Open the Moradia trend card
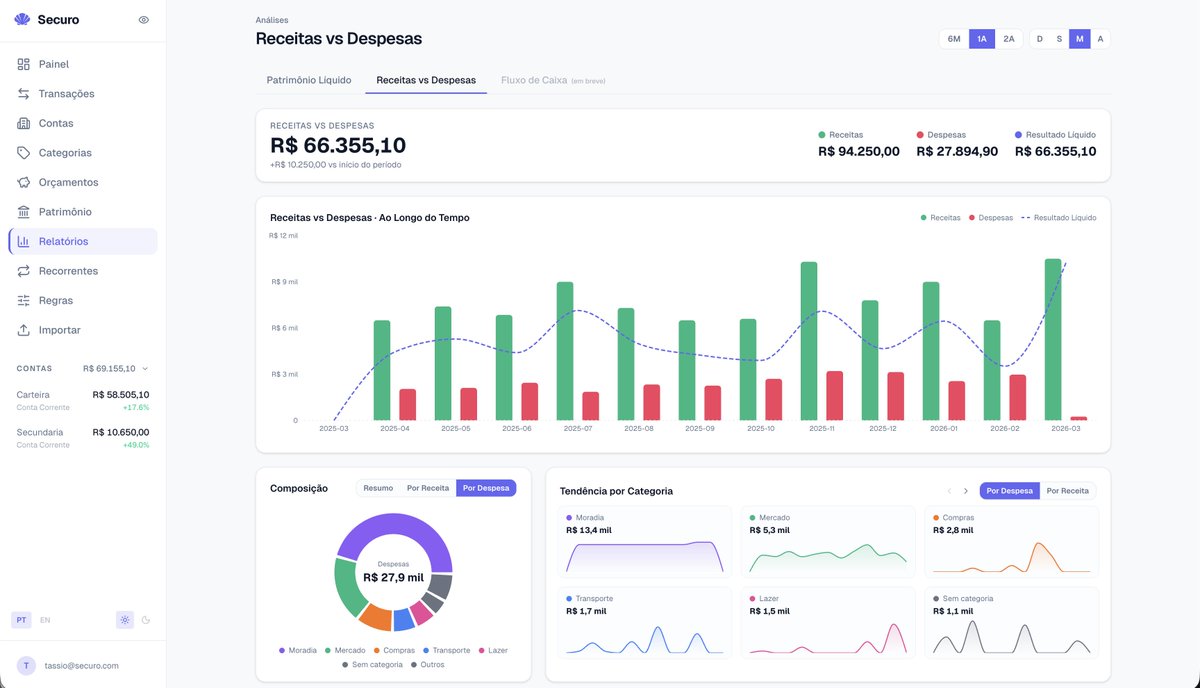 coord(646,542)
